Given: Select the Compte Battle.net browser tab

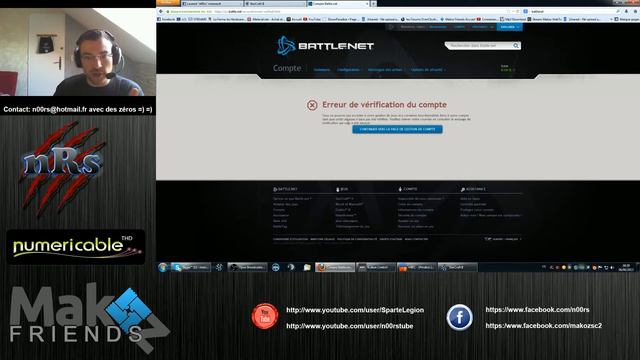Looking at the screenshot, I should tap(338, 4).
